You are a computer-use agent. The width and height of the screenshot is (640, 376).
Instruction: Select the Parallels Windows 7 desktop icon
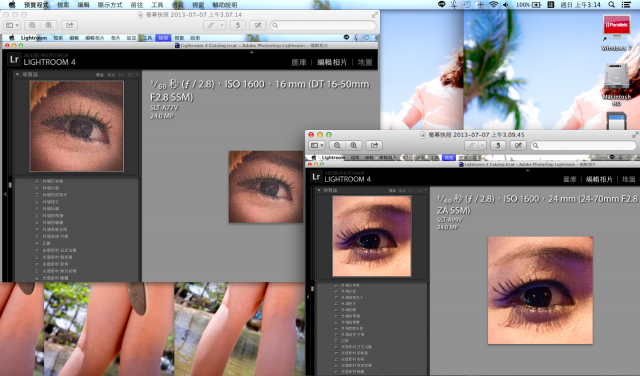coord(616,33)
